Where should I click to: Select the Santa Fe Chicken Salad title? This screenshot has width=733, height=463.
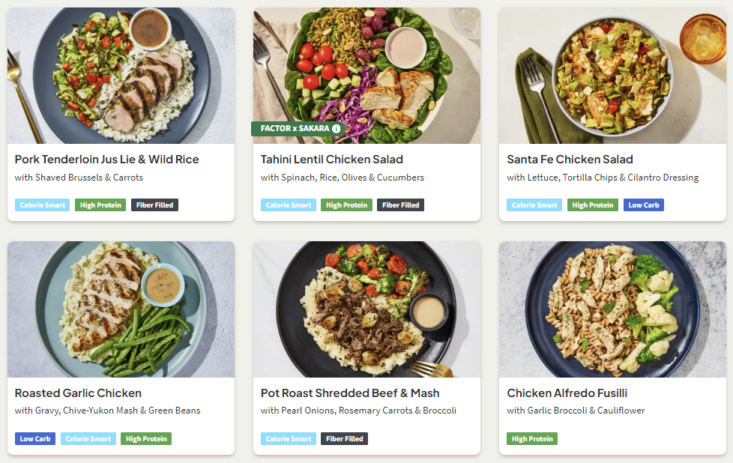pos(570,159)
